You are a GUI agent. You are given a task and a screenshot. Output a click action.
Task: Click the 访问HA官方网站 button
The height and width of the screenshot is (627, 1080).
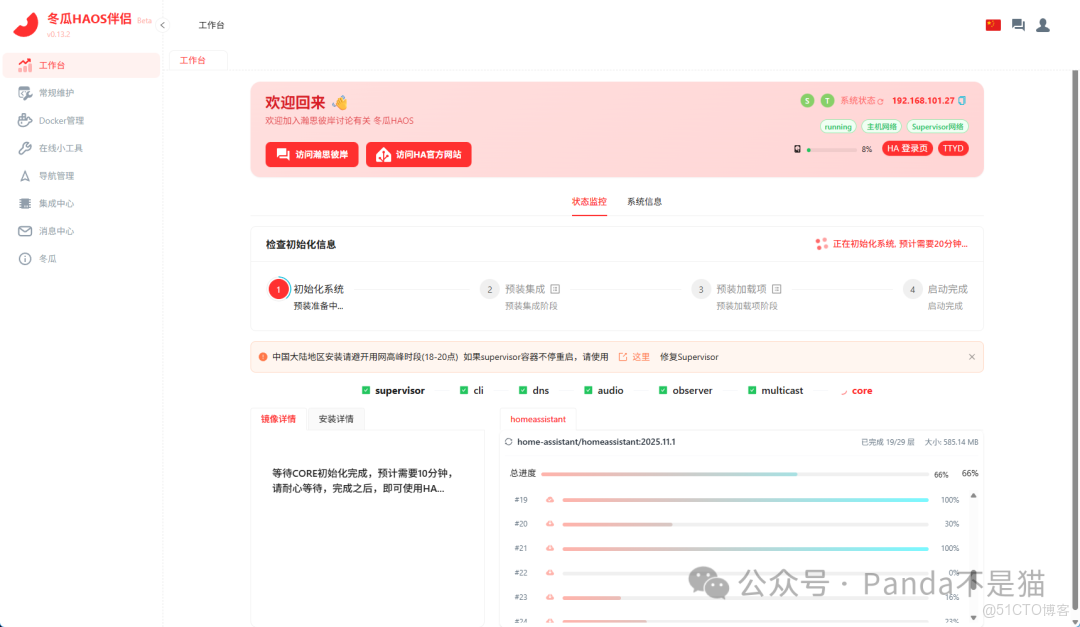pos(418,154)
